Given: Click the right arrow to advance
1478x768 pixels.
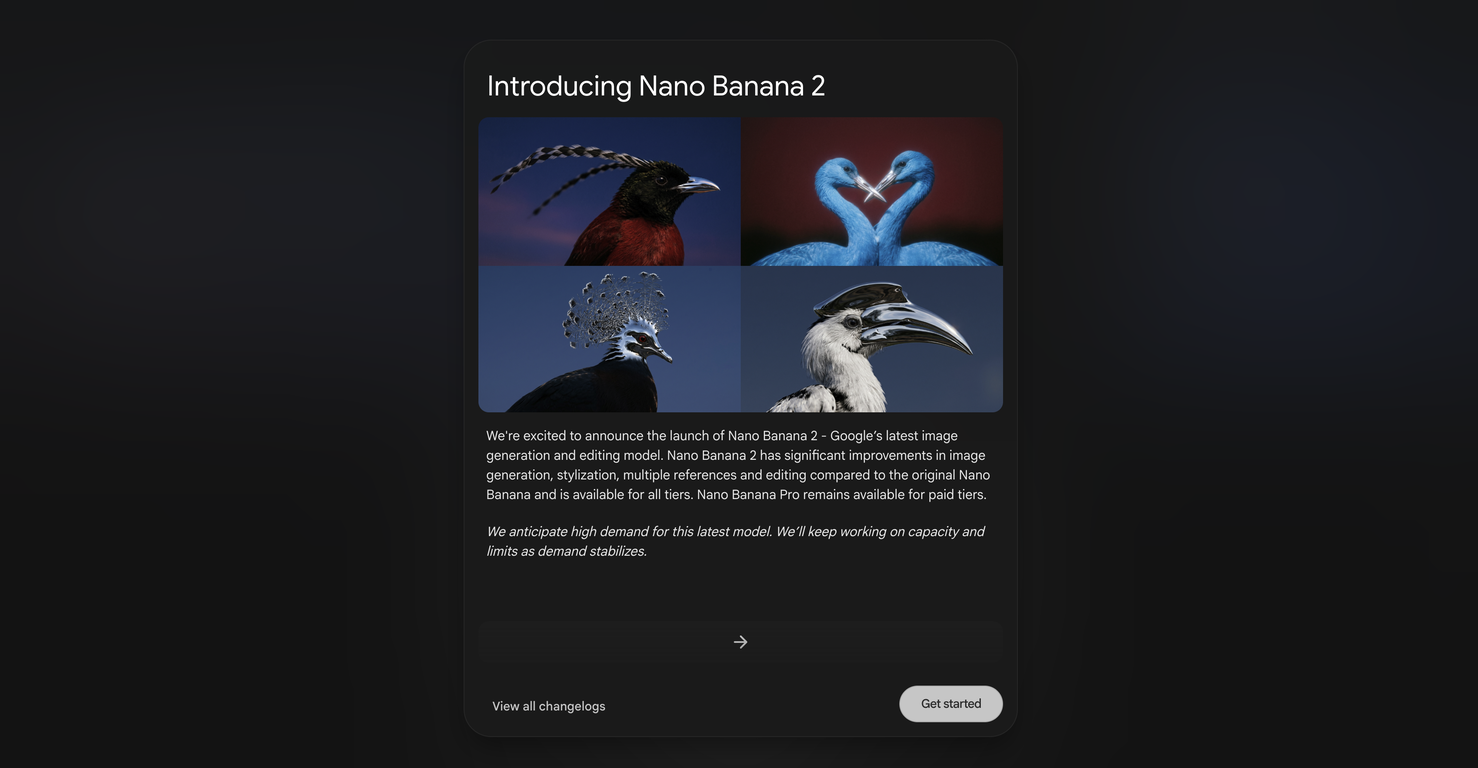Looking at the screenshot, I should click(x=740, y=642).
